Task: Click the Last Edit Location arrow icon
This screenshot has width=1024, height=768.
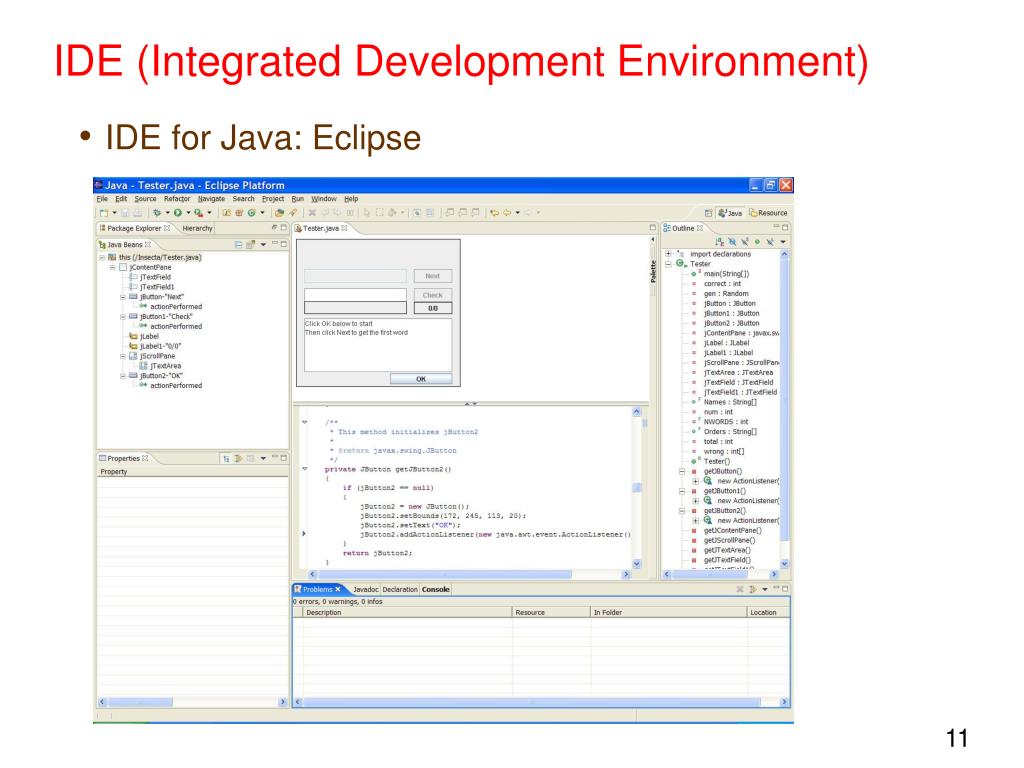Action: [494, 213]
